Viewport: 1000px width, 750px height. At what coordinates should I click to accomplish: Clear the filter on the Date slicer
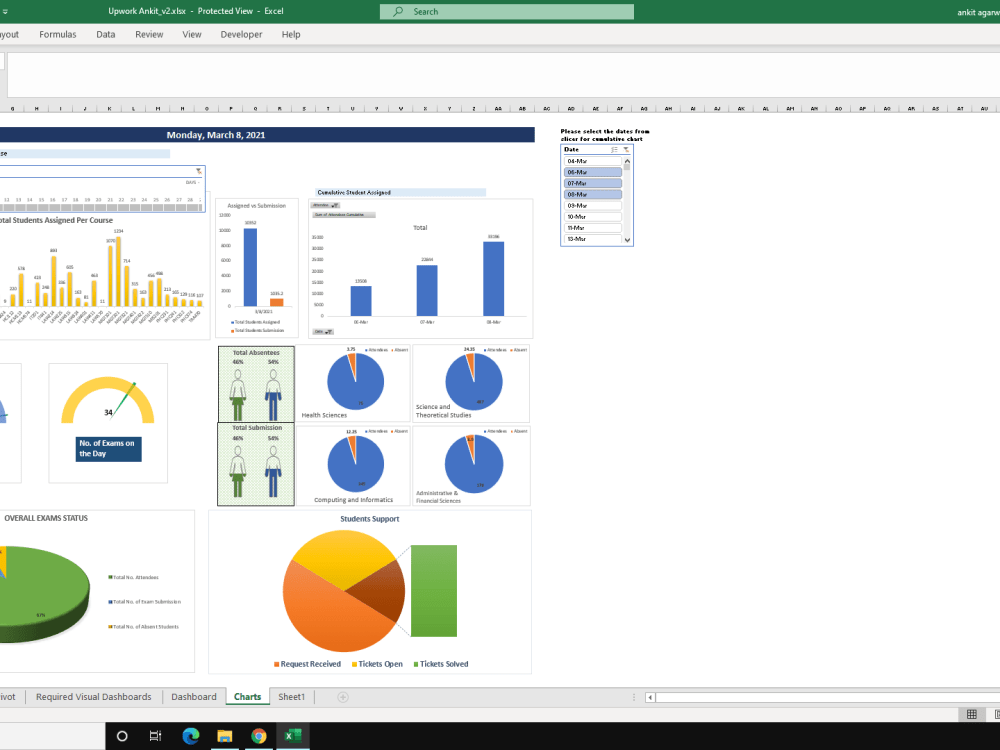coord(626,149)
